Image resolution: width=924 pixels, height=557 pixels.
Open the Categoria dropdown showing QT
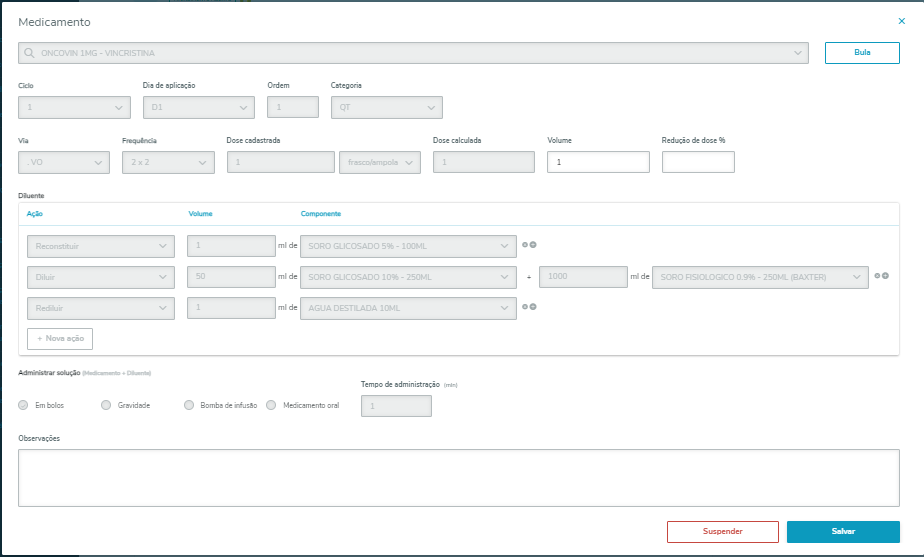tap(386, 107)
